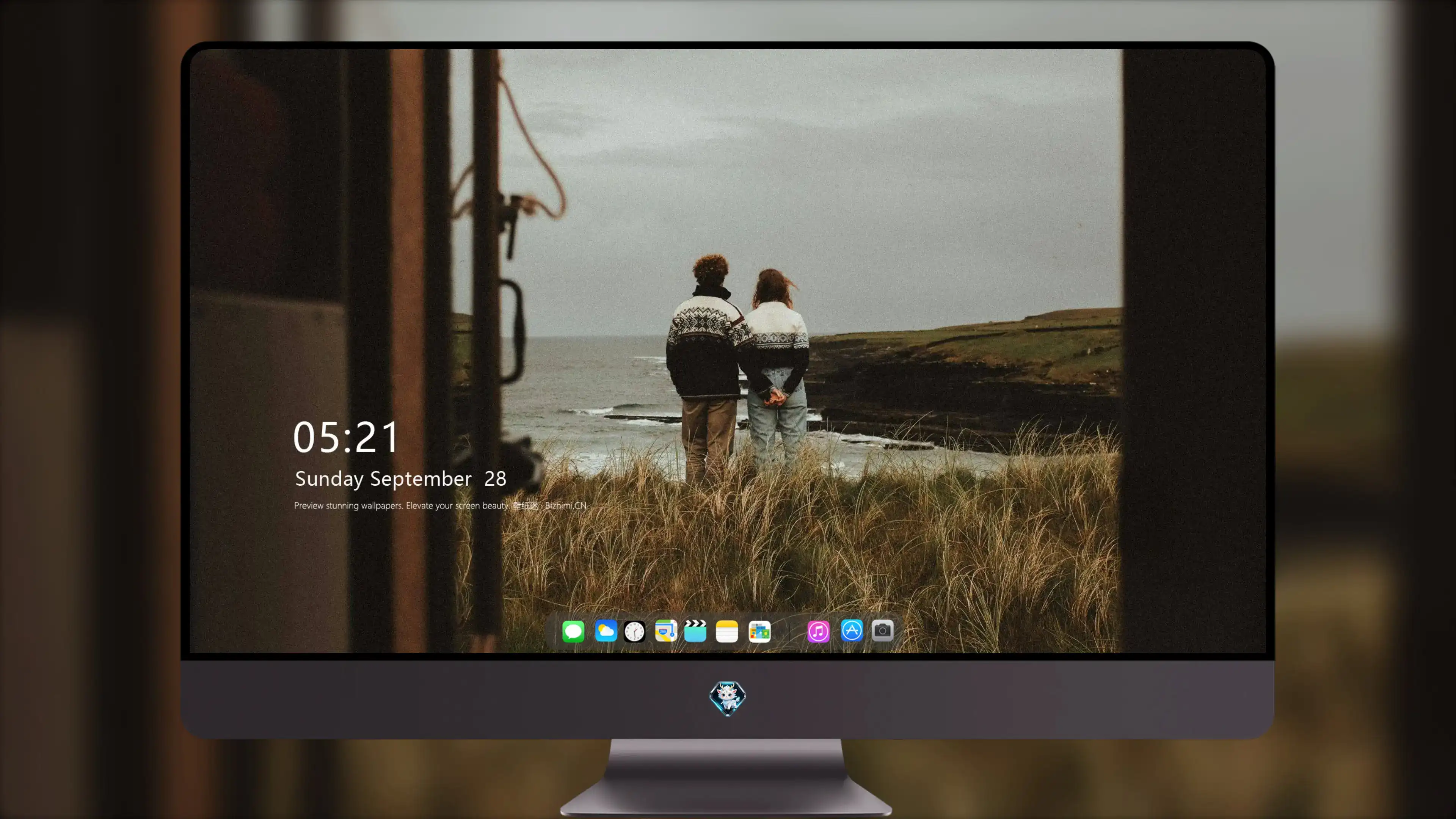The width and height of the screenshot is (1456, 819).
Task: Open the Videos clapperboard icon
Action: 695,631
